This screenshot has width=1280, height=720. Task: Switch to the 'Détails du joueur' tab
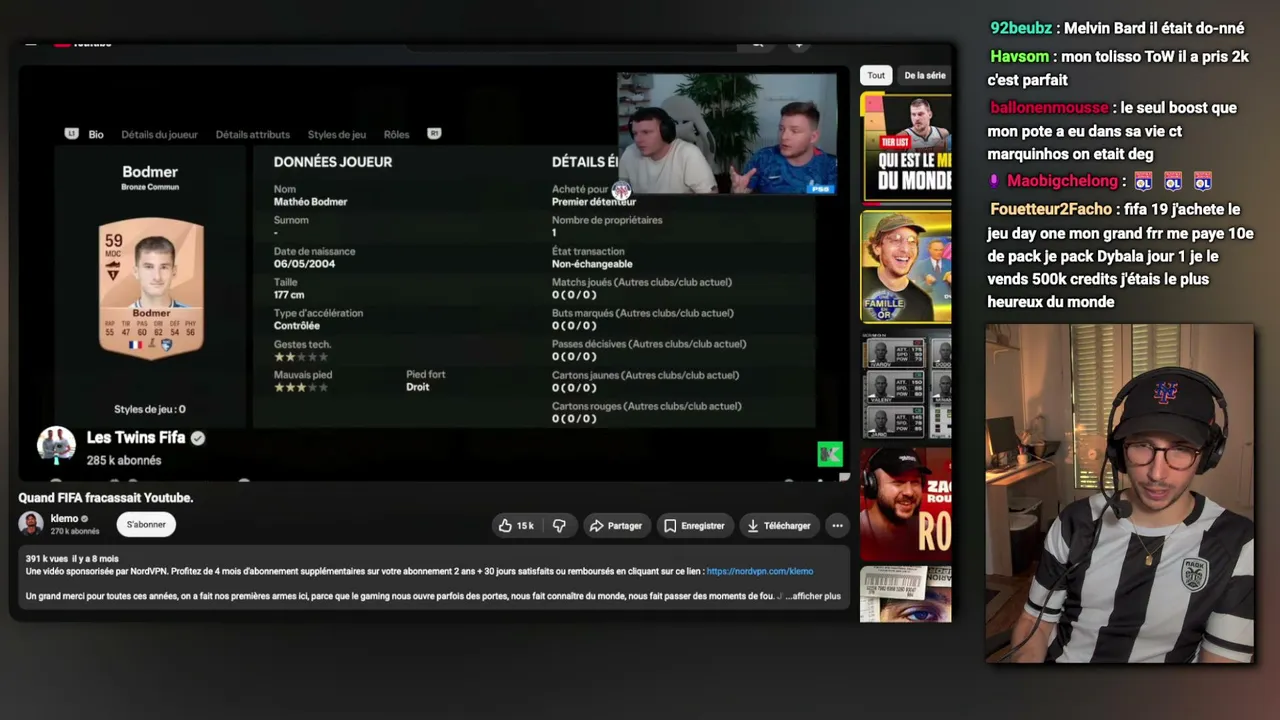[x=160, y=134]
